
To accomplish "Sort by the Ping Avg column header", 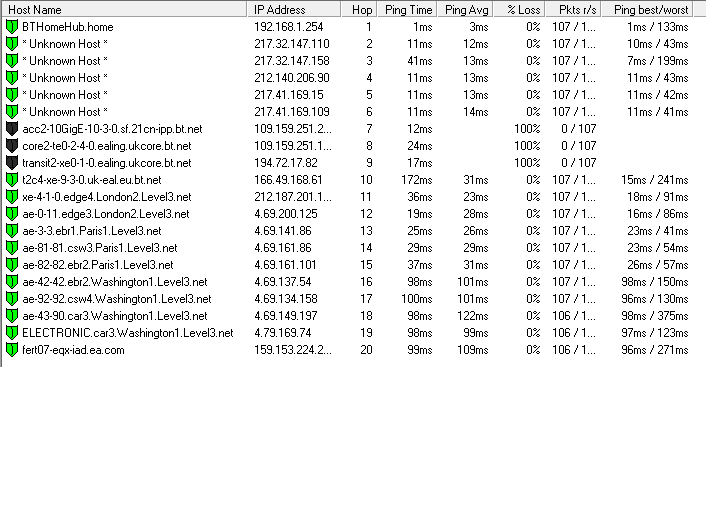I will pos(465,9).
